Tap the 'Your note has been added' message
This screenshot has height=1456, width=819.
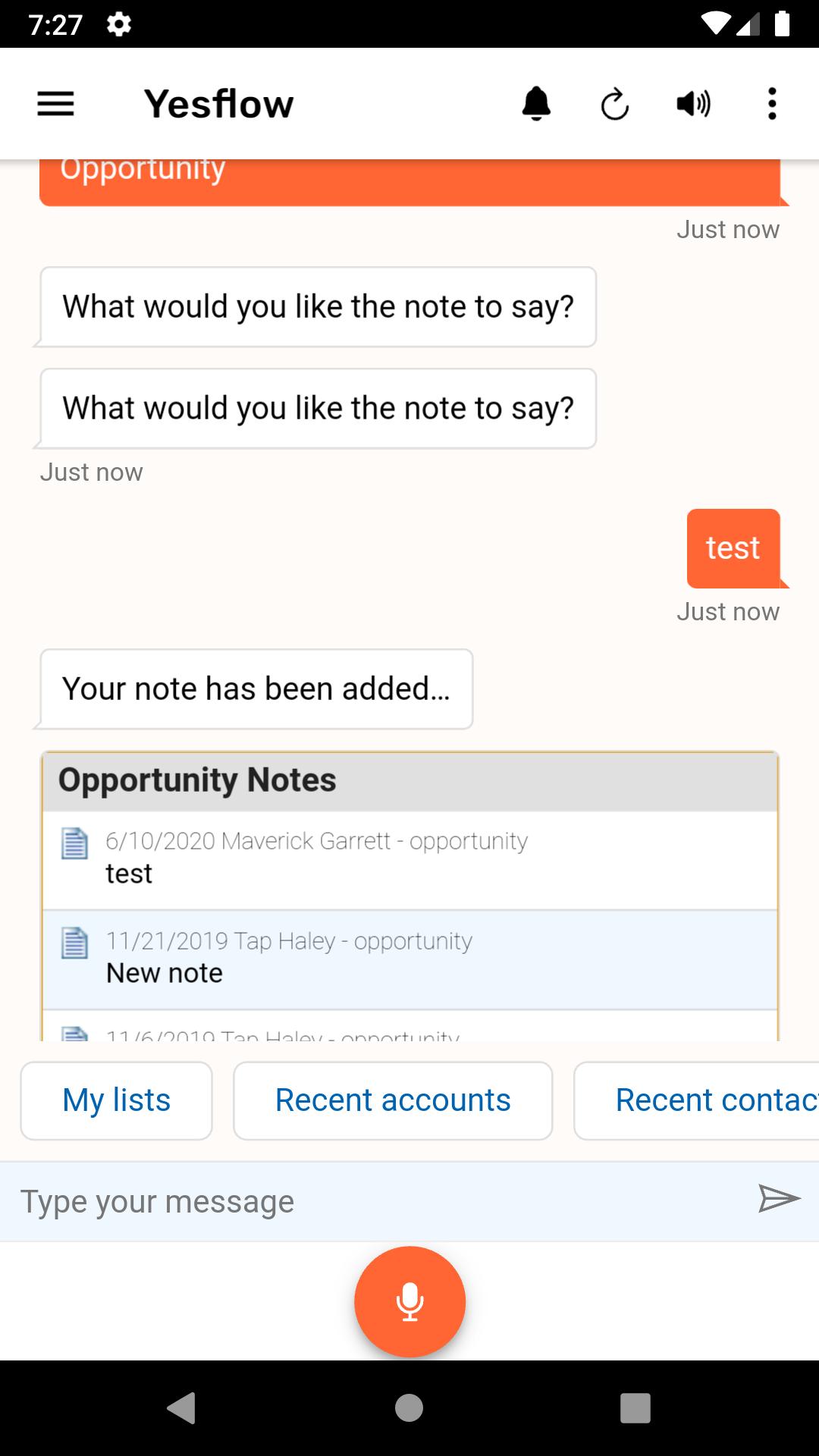click(x=256, y=689)
